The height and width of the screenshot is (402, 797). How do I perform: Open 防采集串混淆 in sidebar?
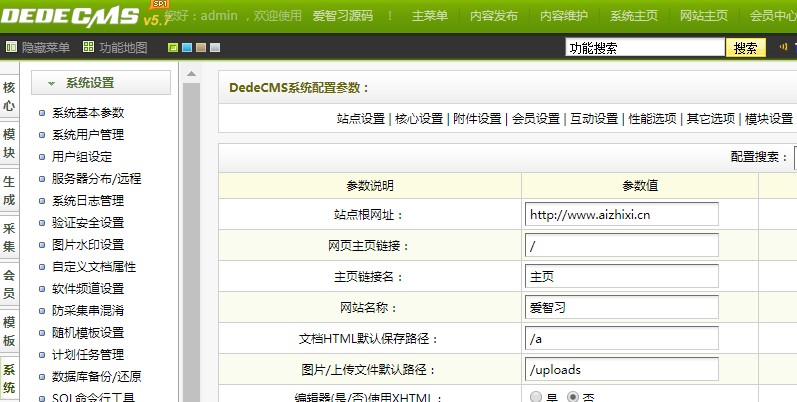tap(88, 311)
